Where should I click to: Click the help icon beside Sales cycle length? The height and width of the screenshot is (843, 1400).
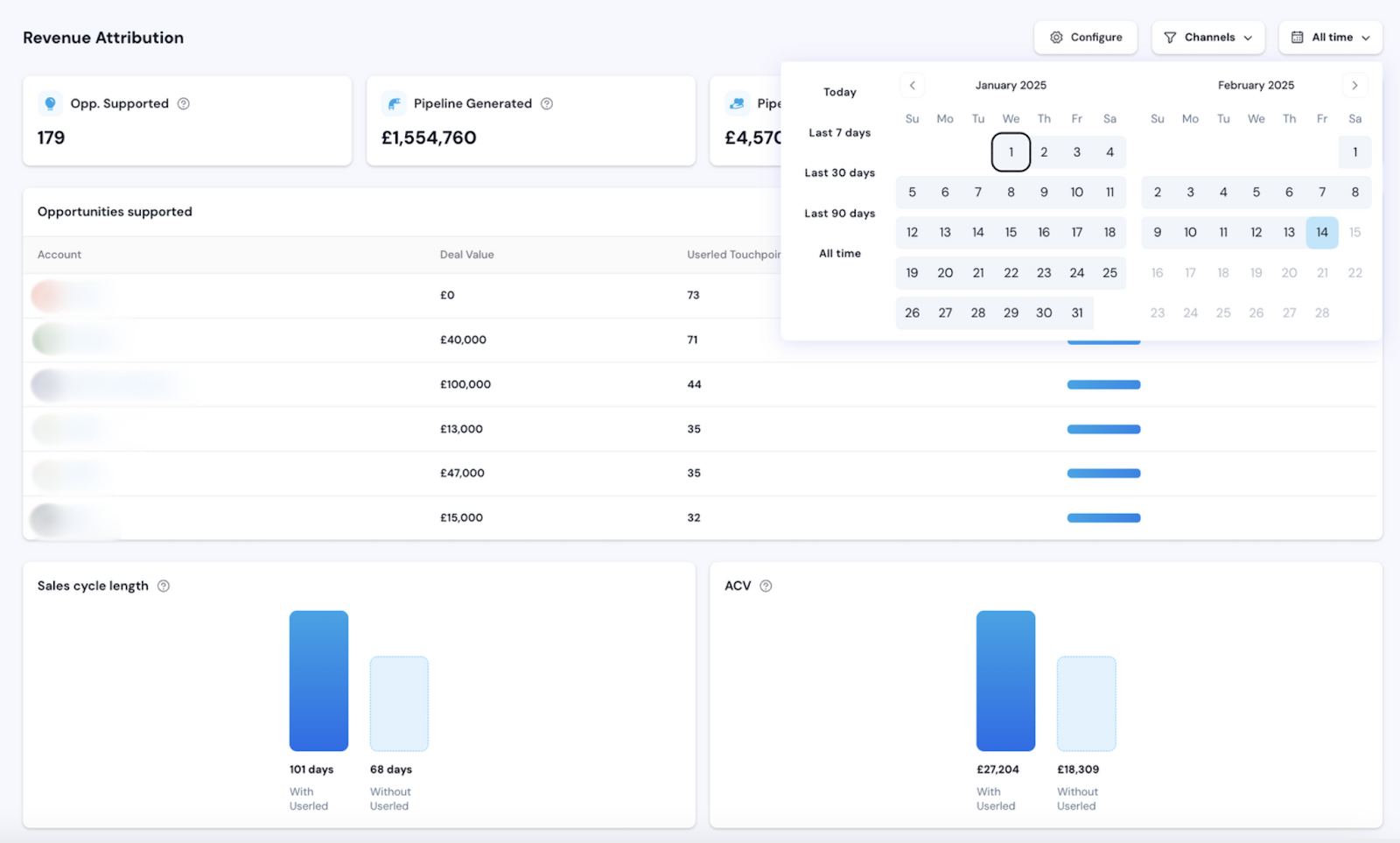pos(164,586)
